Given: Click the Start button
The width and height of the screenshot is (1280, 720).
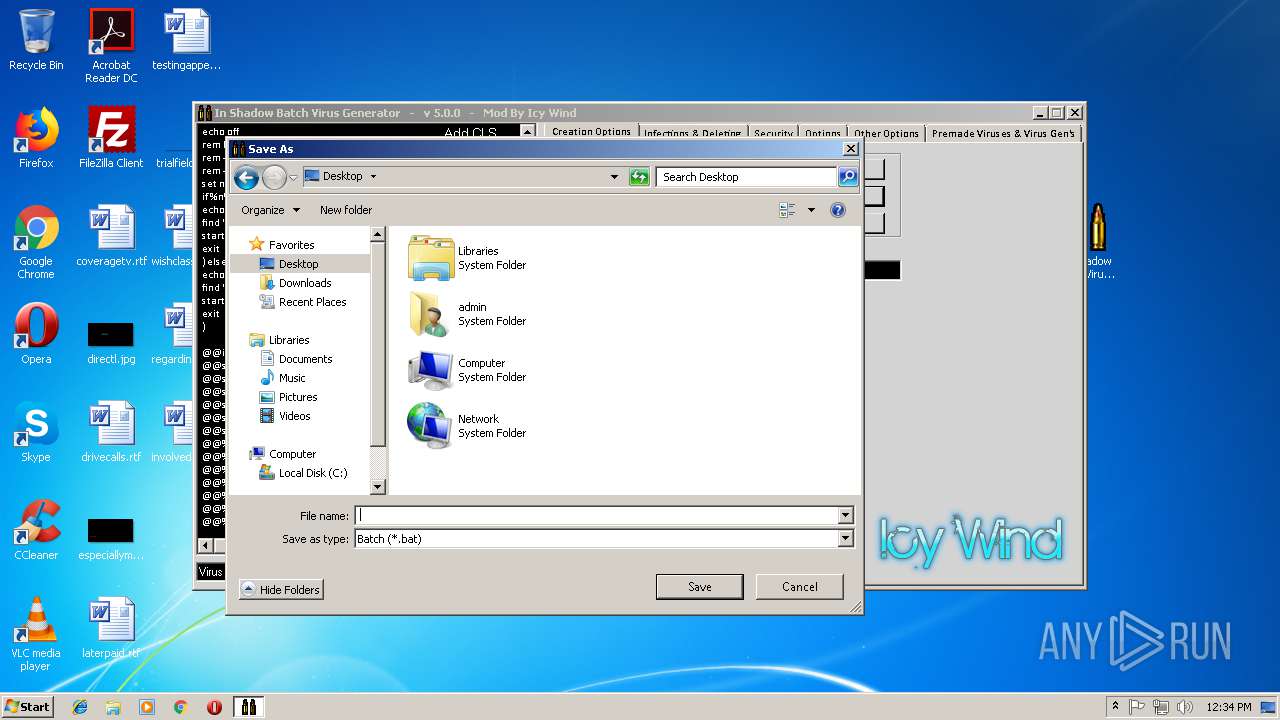Looking at the screenshot, I should [27, 706].
